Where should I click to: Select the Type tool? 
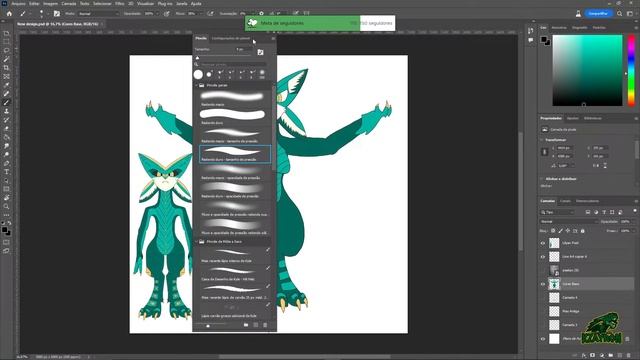pos(7,172)
